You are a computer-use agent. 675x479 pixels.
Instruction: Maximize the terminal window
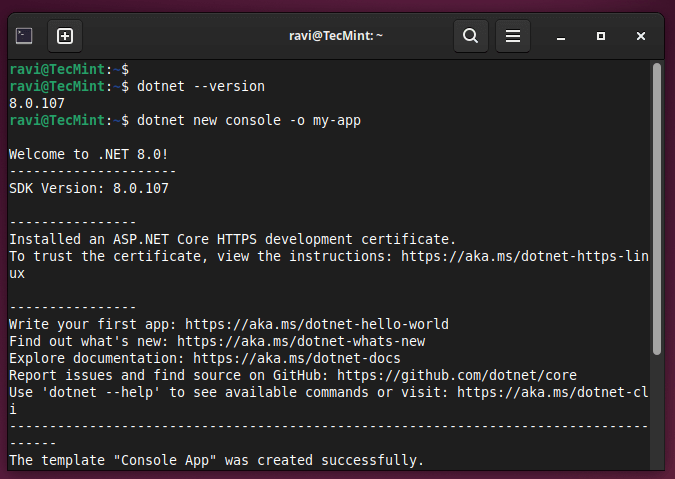tap(601, 36)
